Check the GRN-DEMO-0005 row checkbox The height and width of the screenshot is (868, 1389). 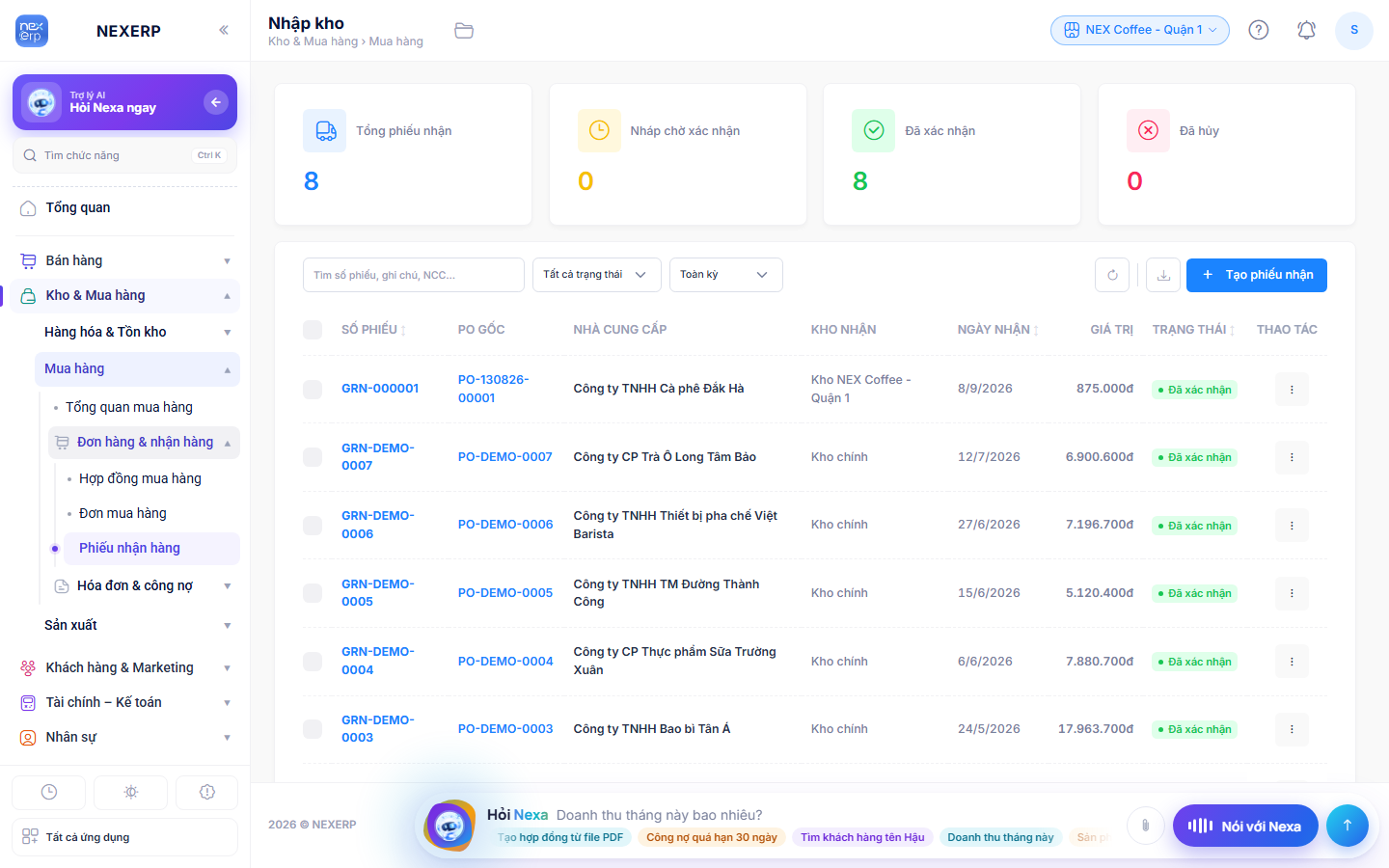[x=313, y=593]
